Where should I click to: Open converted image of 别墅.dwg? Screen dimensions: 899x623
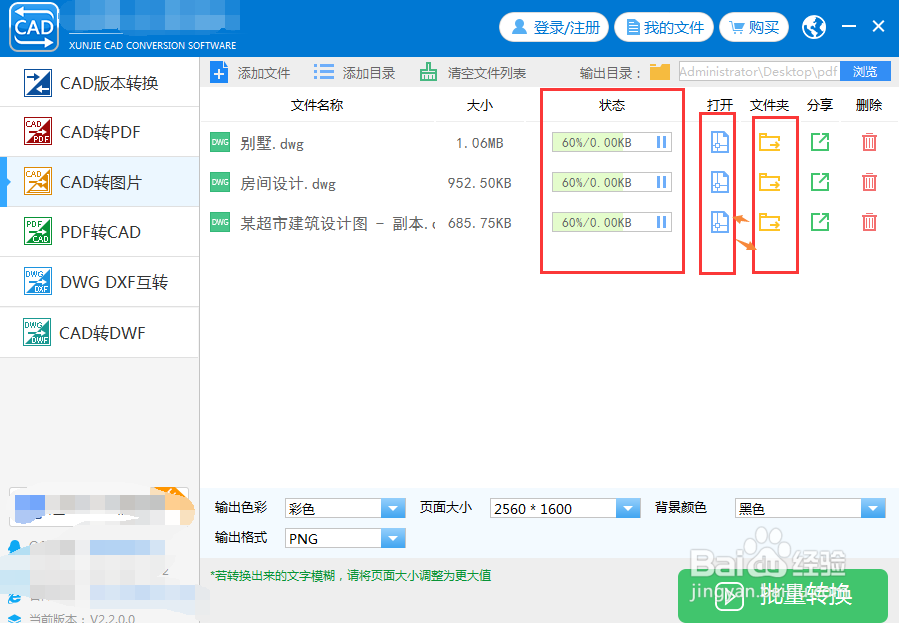tap(717, 142)
